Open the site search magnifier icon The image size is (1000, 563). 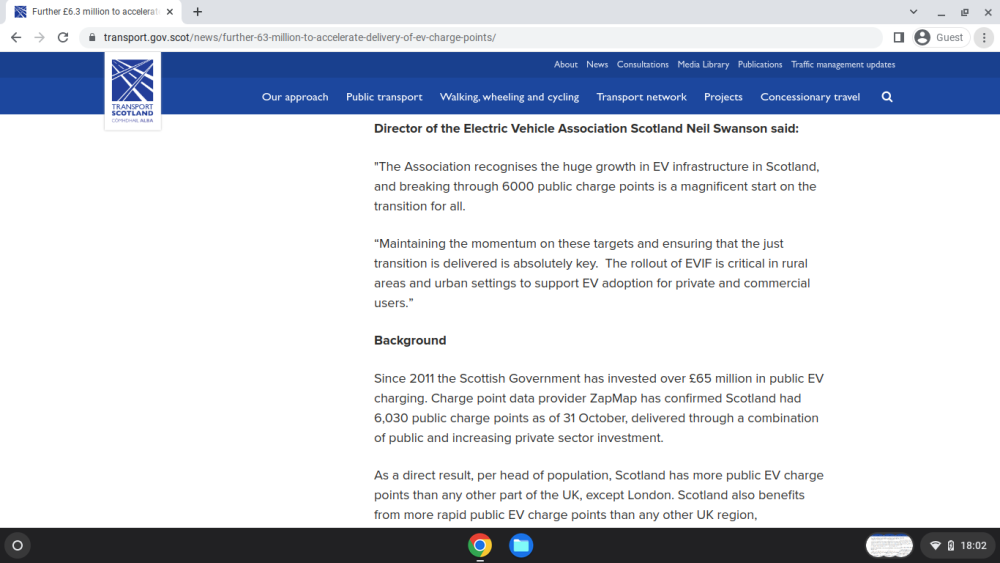887,97
